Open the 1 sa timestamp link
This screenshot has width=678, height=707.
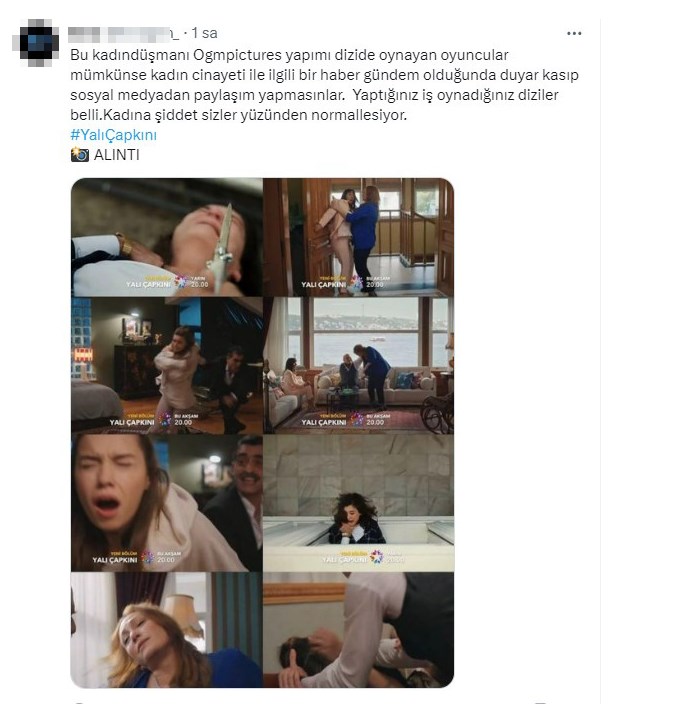click(x=204, y=33)
